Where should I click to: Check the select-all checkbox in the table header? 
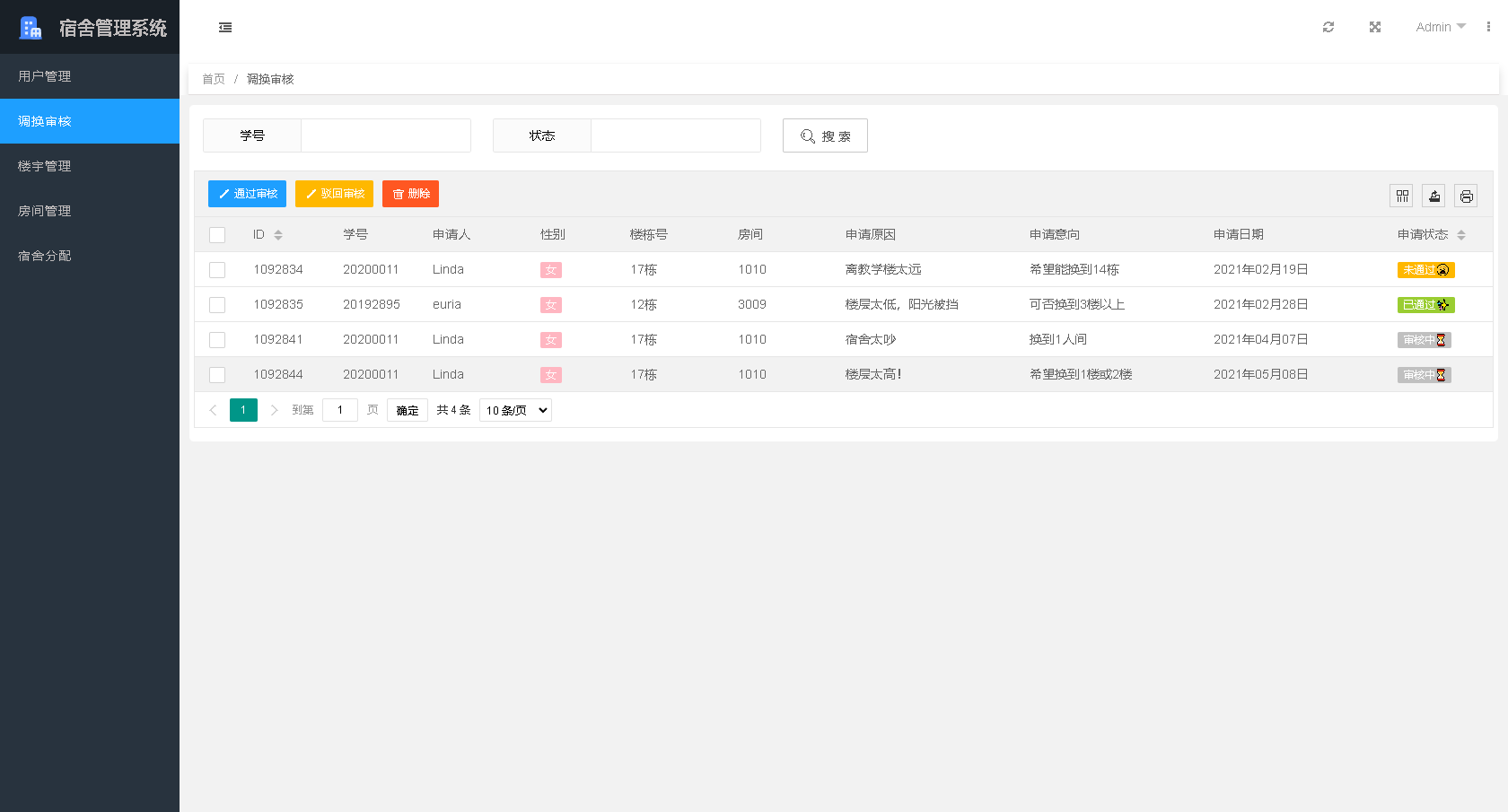(x=217, y=234)
